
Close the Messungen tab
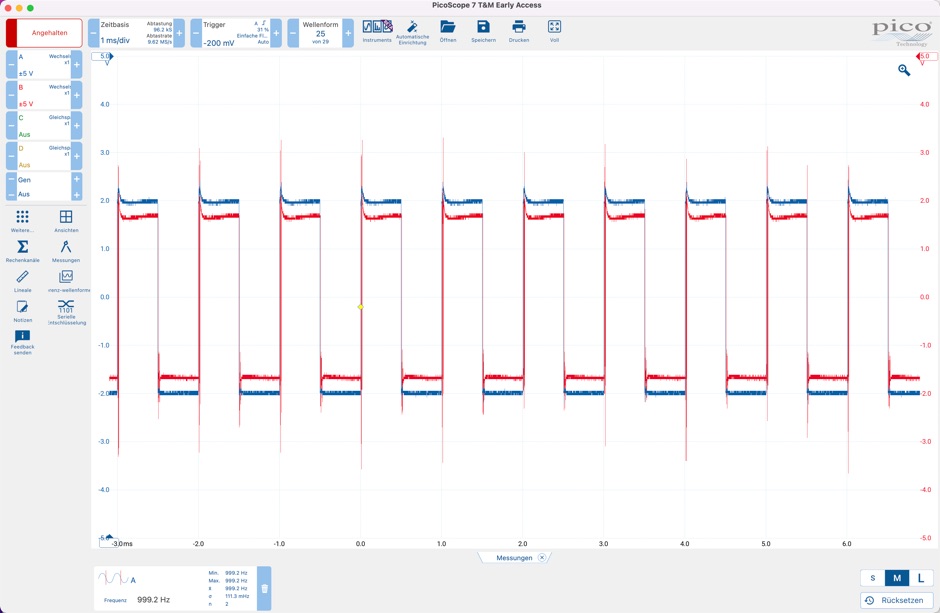[542, 558]
